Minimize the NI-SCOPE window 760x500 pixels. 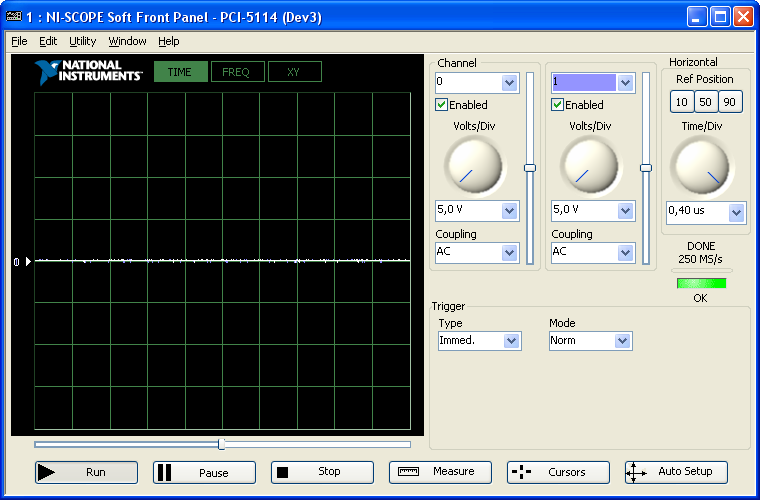697,17
